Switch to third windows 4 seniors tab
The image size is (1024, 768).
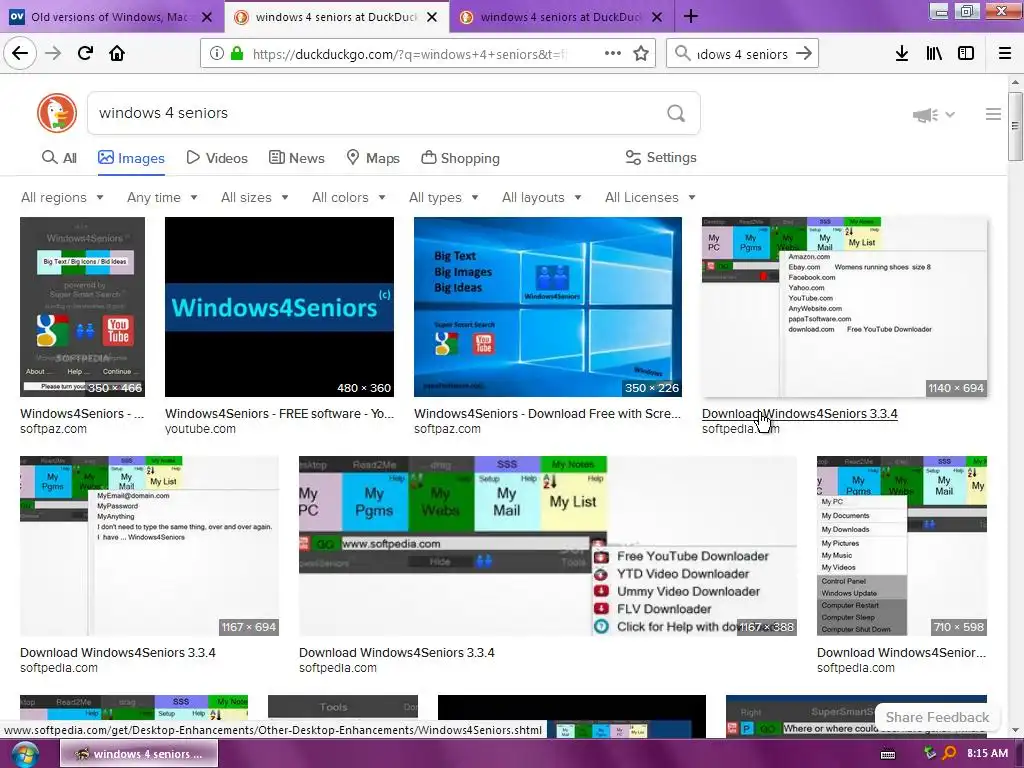560,18
